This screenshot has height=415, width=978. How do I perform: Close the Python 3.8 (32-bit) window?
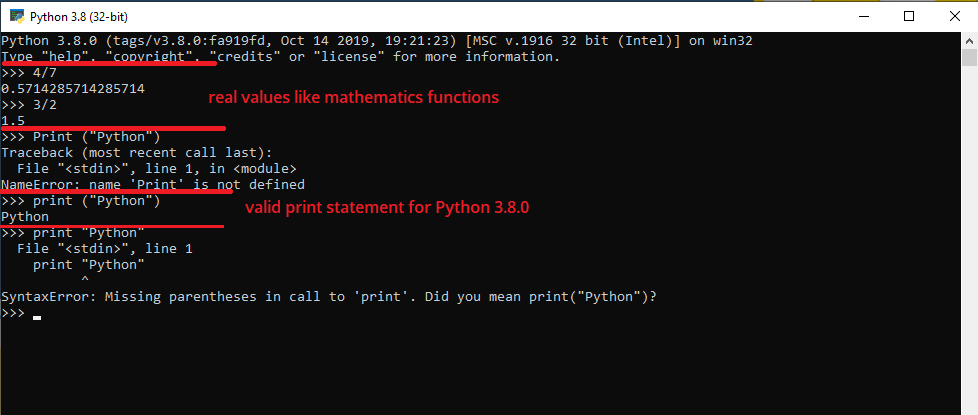click(x=955, y=16)
